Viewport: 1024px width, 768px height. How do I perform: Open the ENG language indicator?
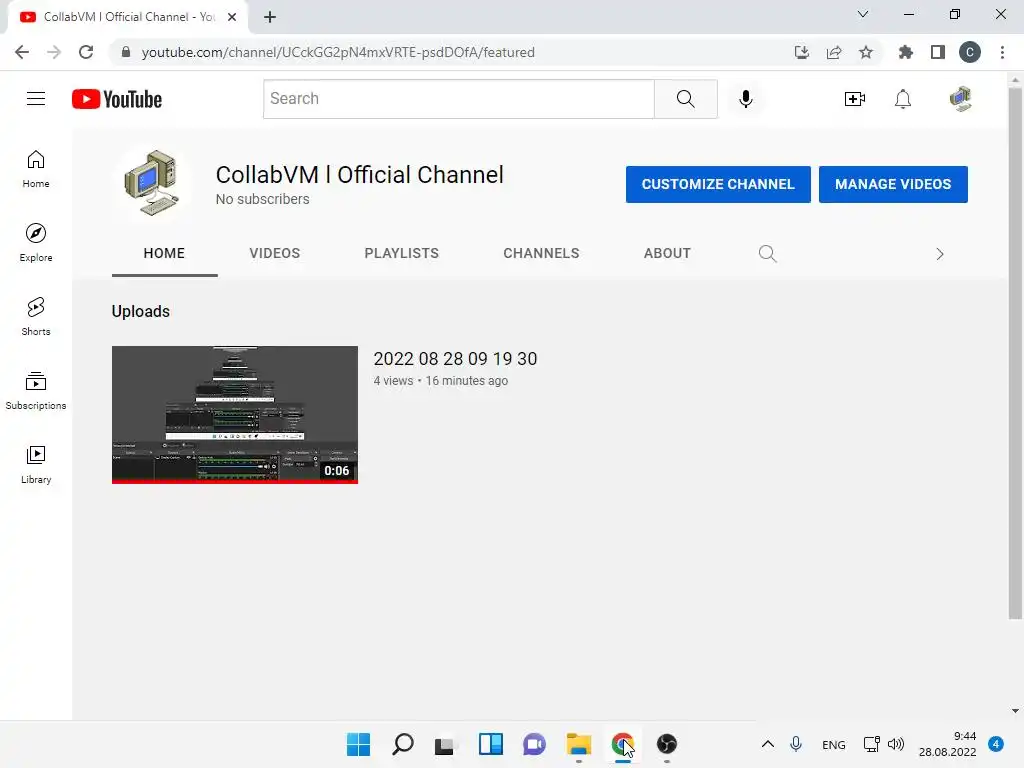pos(833,744)
